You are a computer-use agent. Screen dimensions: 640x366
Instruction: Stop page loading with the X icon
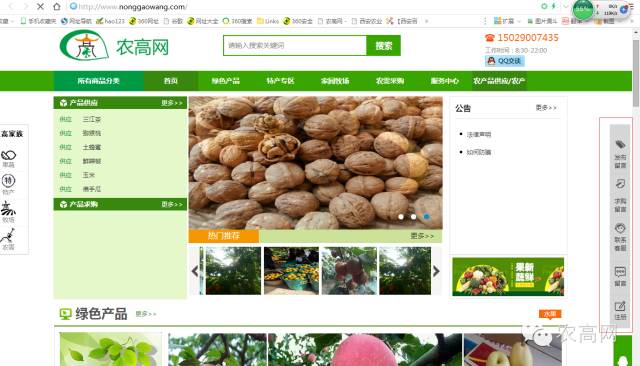[40, 7]
